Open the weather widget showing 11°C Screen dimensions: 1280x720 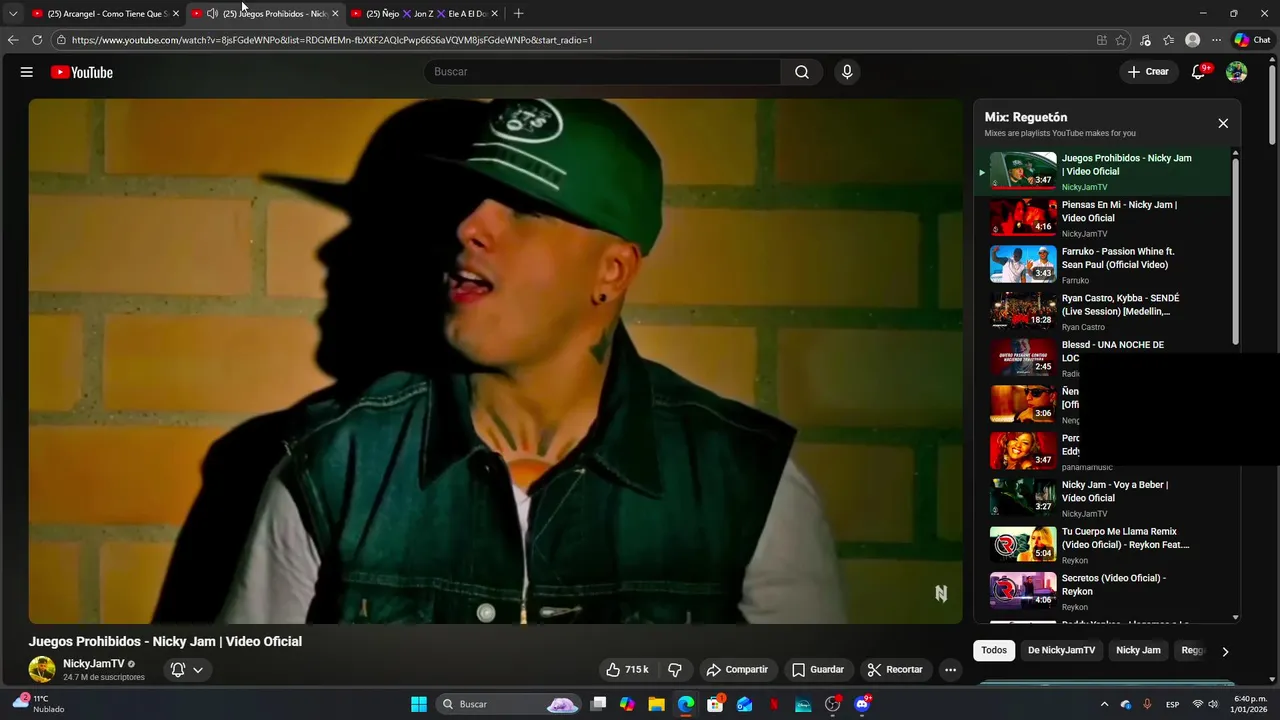38,704
